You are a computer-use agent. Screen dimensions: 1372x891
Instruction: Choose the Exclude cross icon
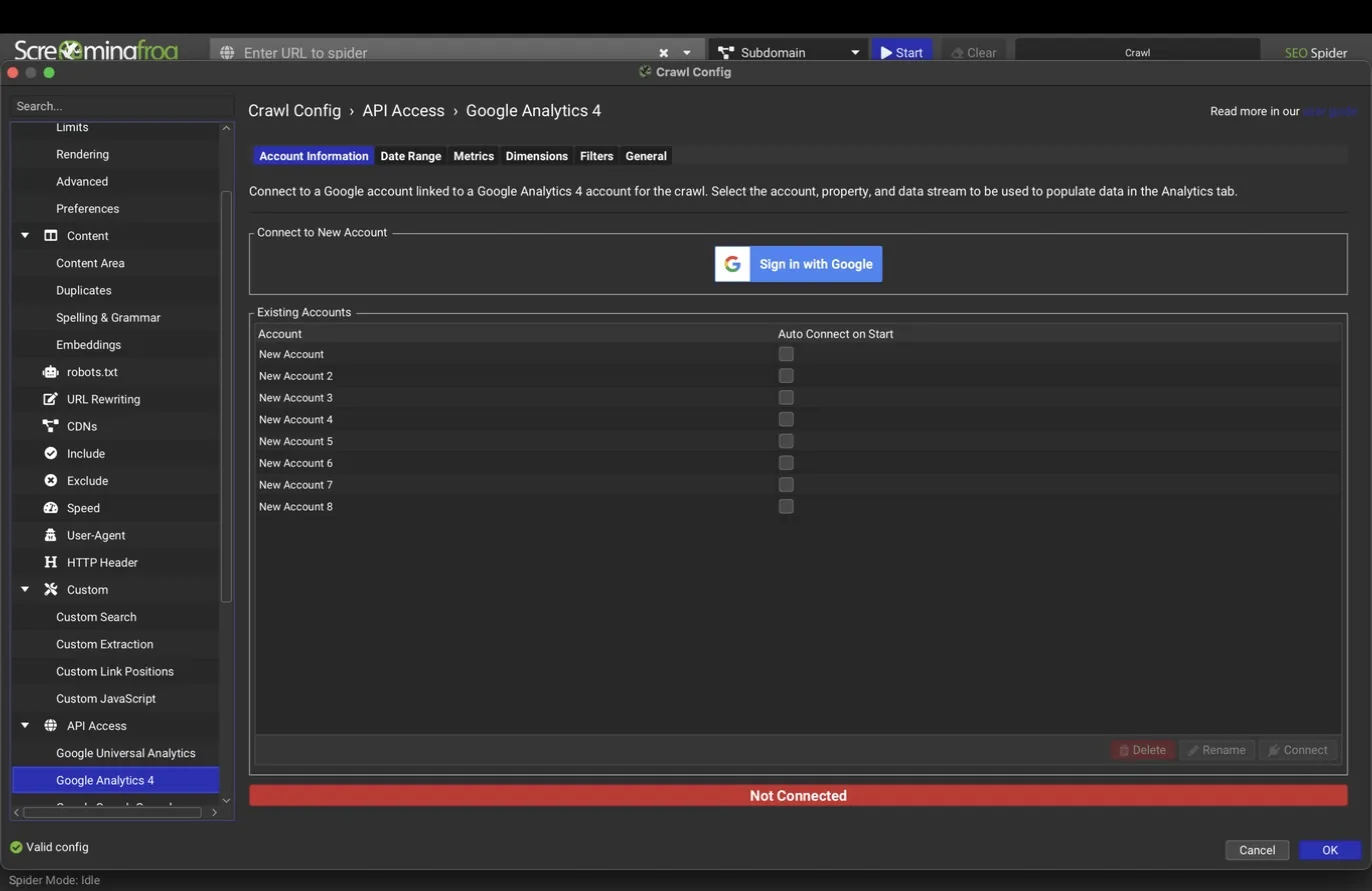(x=50, y=481)
